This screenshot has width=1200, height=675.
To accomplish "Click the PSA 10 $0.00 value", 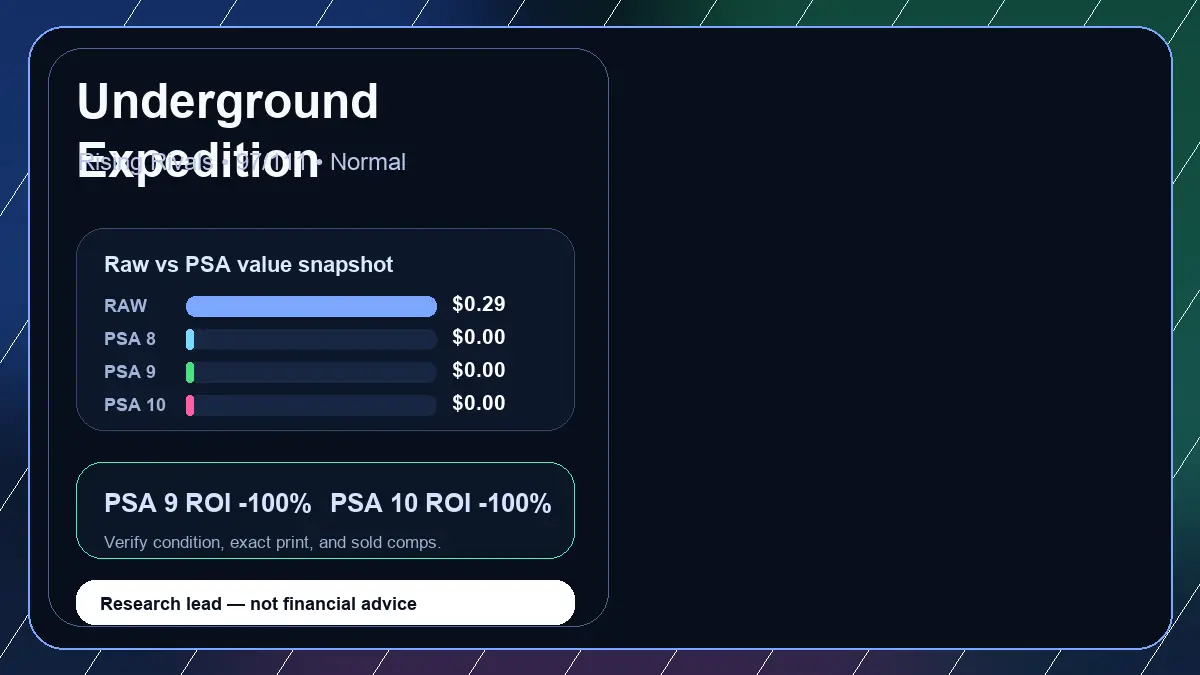I will [x=479, y=404].
